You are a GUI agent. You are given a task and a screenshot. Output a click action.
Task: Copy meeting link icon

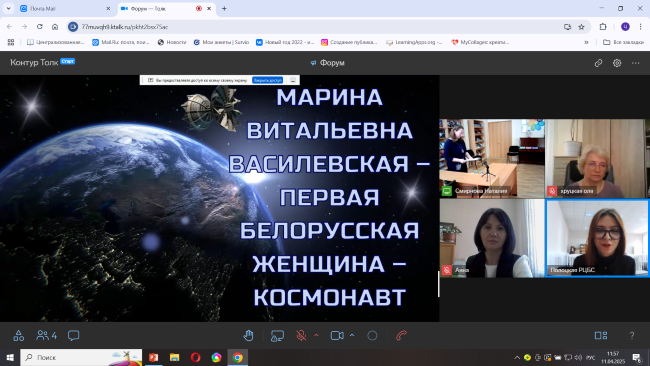tap(598, 63)
